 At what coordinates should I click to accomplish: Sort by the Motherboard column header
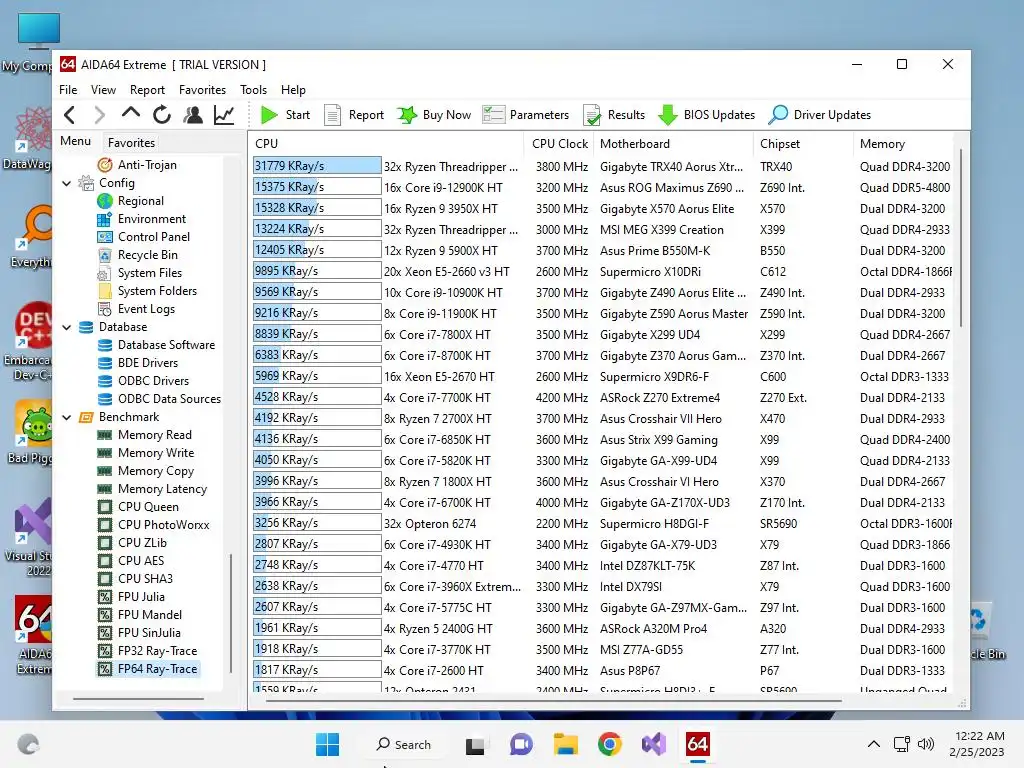click(x=671, y=144)
